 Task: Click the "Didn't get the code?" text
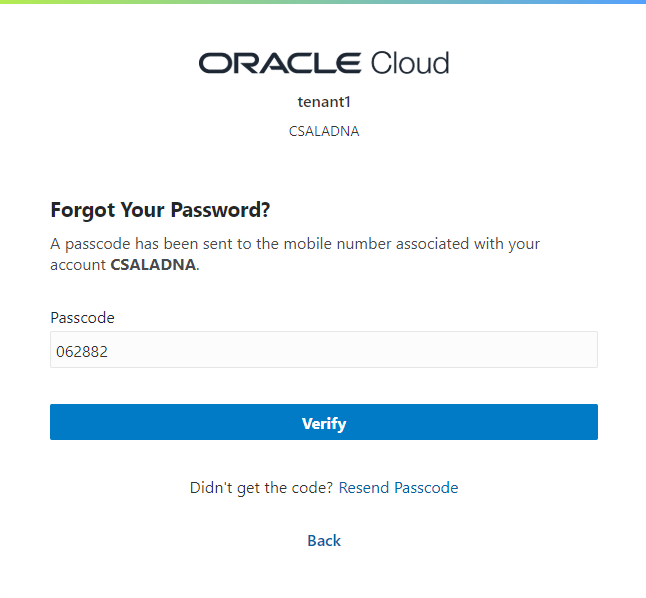click(x=261, y=488)
